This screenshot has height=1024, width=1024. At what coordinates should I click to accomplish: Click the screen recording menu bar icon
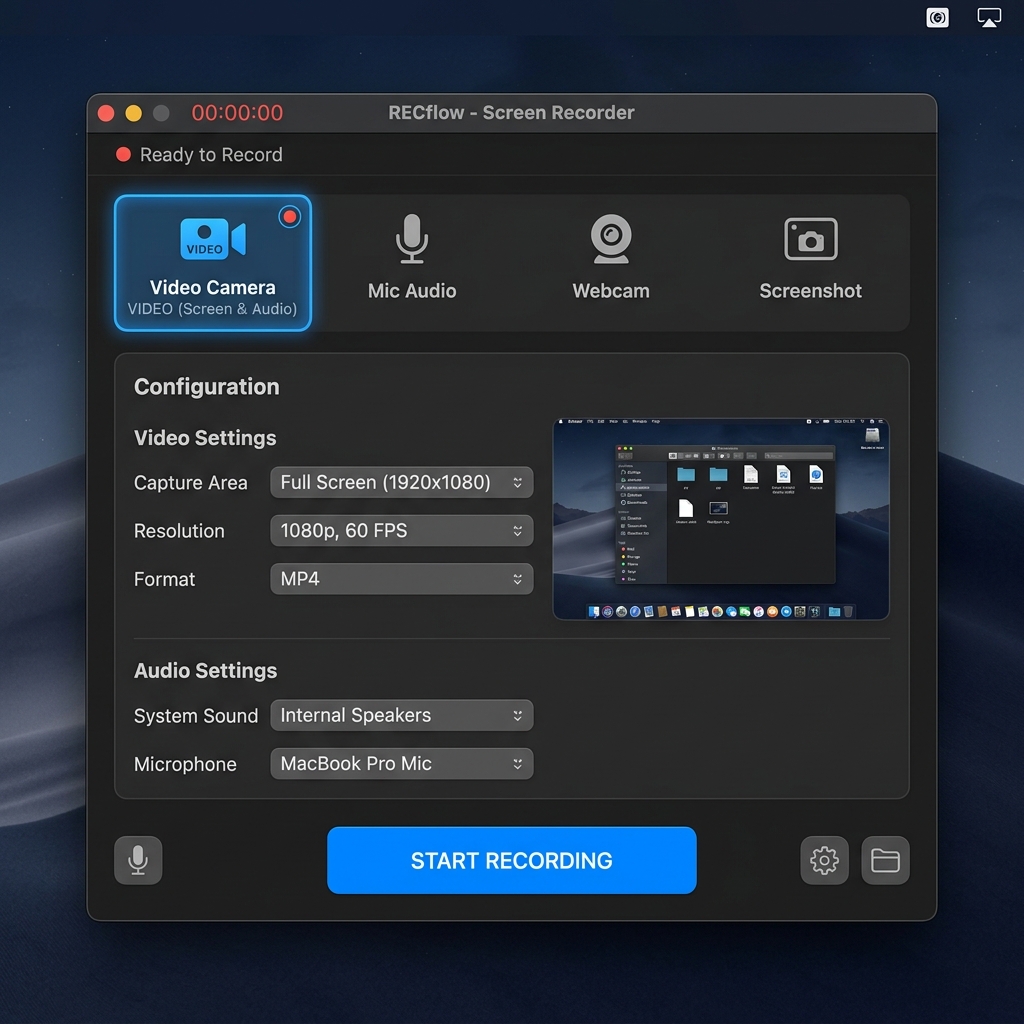(x=938, y=18)
